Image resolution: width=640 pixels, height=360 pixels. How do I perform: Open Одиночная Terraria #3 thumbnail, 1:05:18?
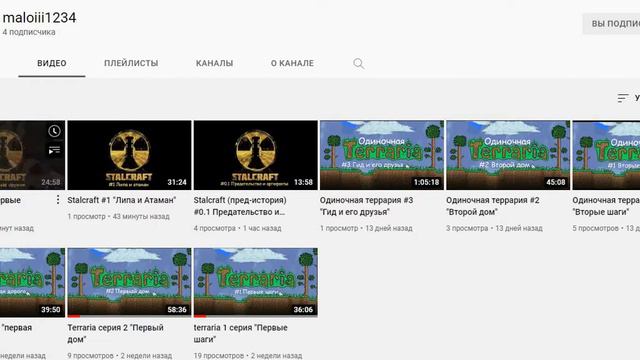[x=382, y=155]
